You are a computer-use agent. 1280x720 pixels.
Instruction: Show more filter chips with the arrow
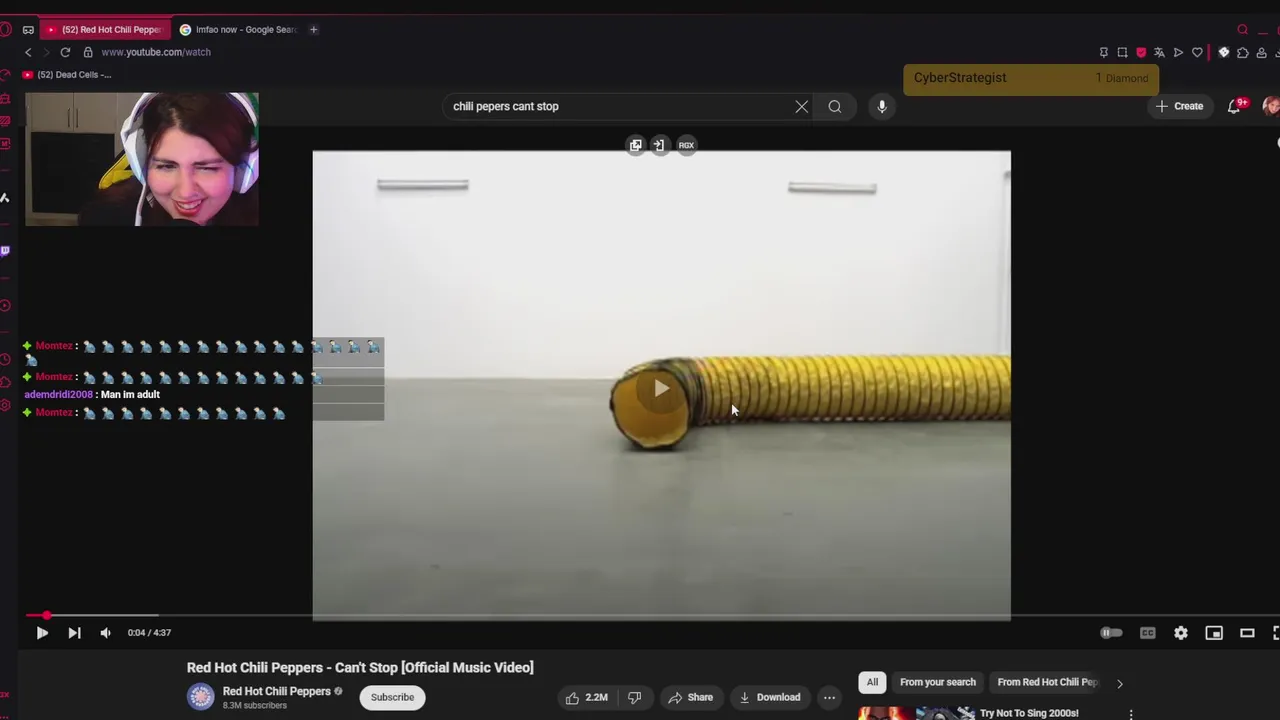(1119, 683)
